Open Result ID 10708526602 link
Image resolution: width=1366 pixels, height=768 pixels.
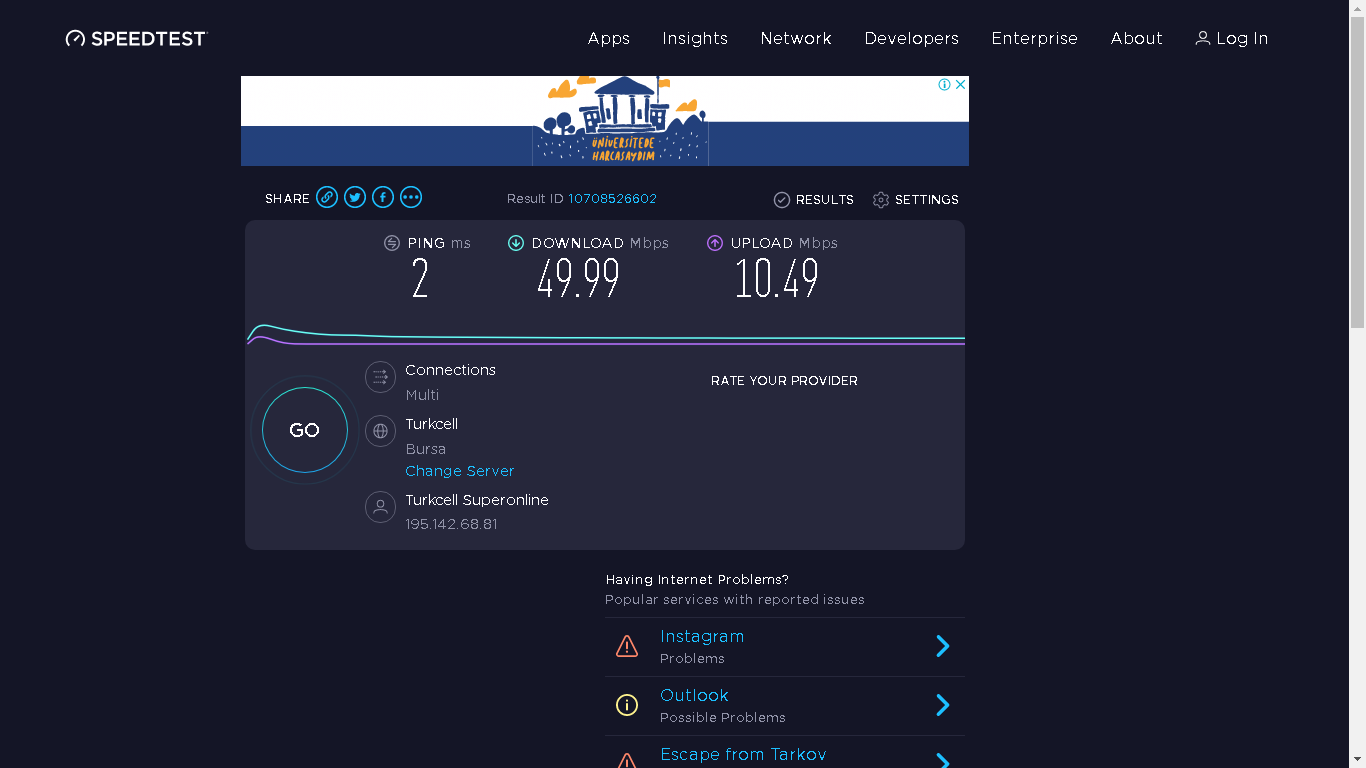click(x=613, y=199)
